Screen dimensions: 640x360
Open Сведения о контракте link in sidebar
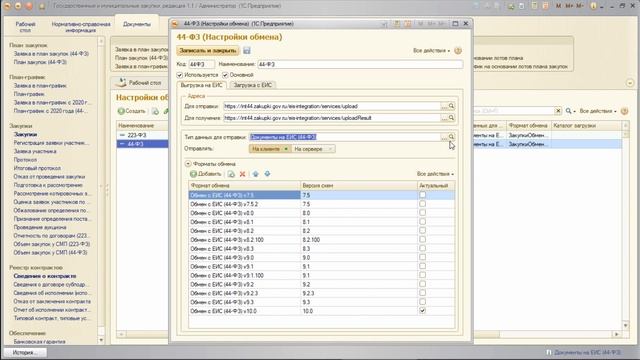[x=44, y=276]
